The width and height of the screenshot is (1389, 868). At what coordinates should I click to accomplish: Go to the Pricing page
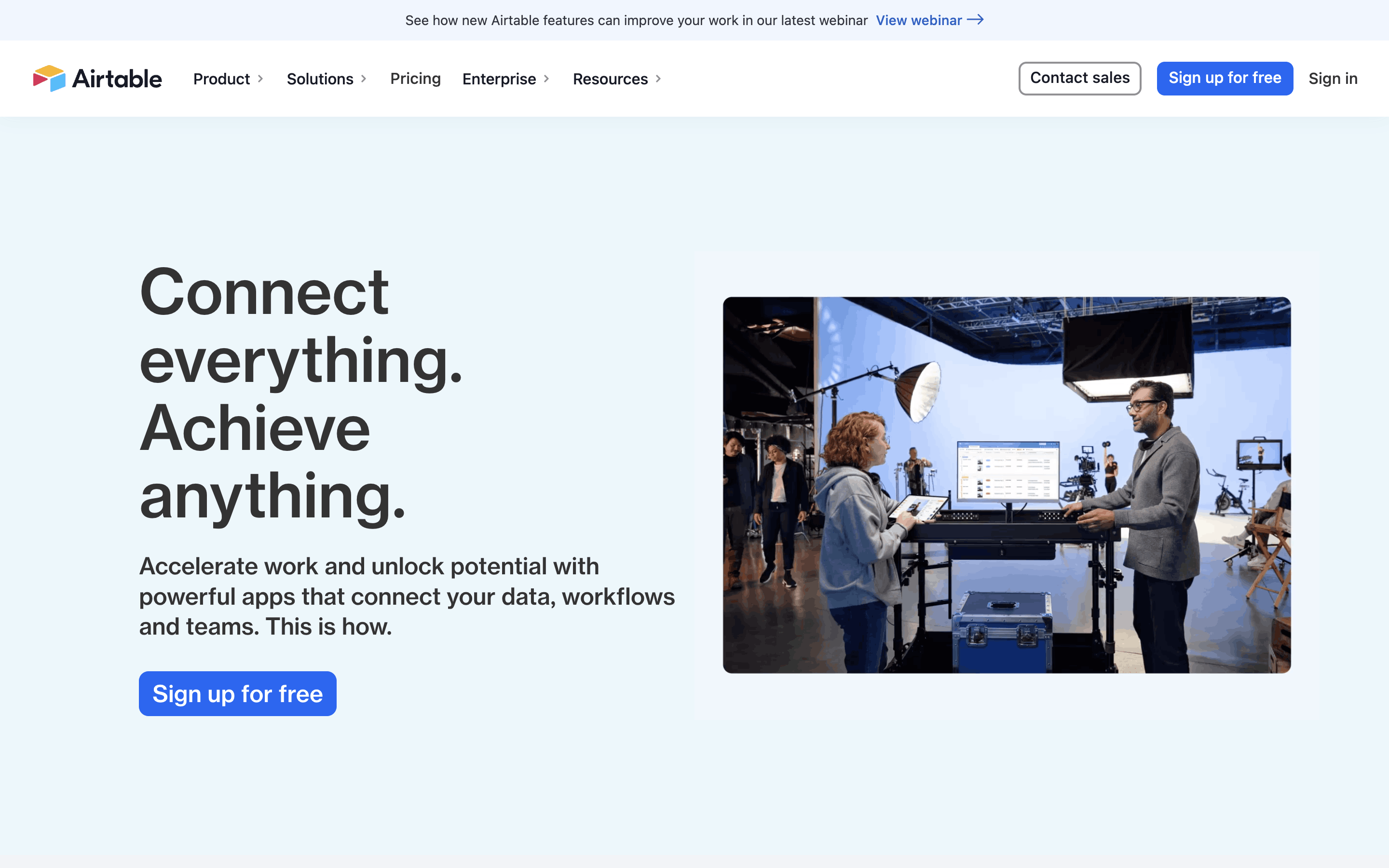tap(415, 79)
